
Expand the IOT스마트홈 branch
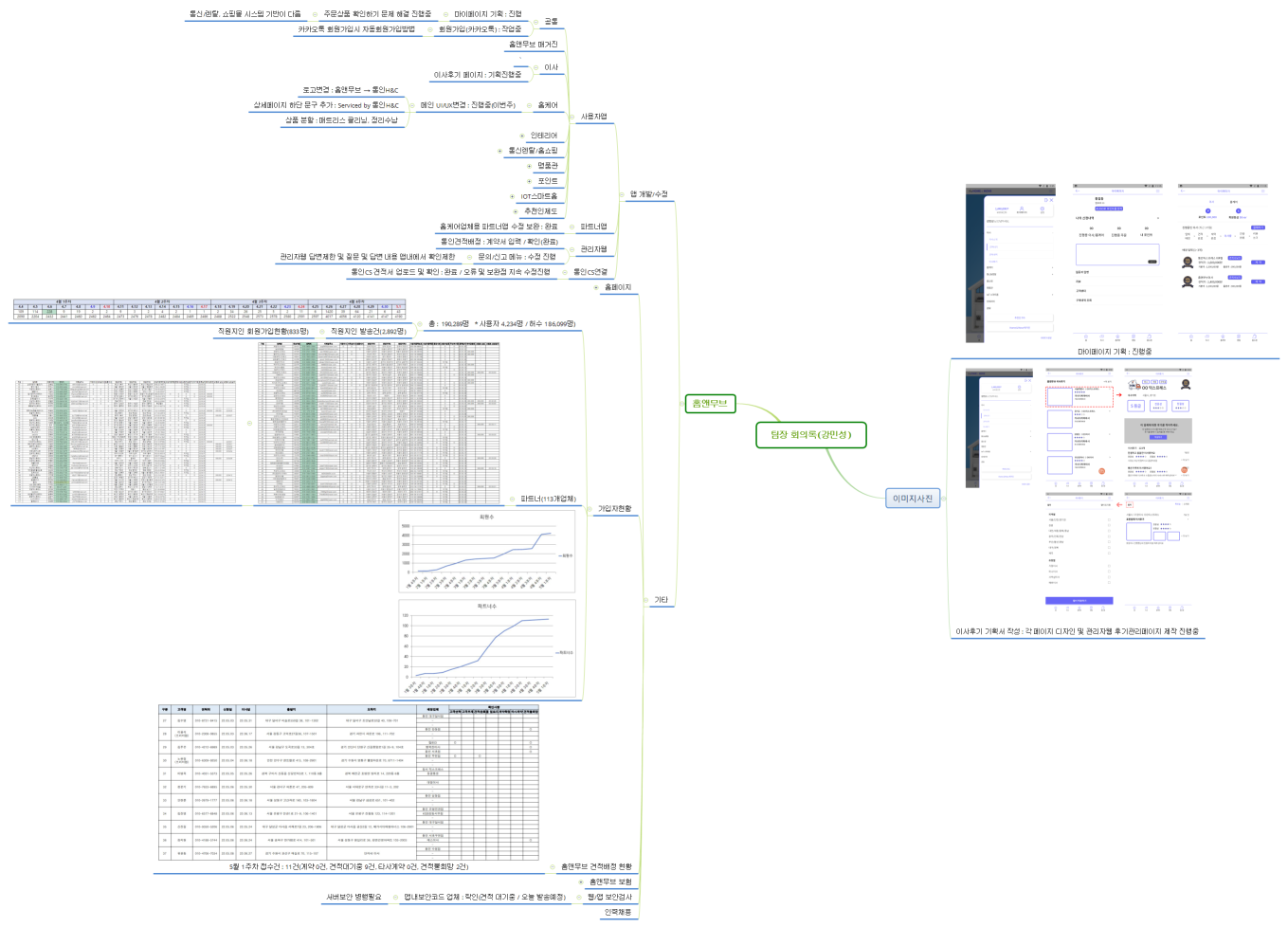coord(512,196)
